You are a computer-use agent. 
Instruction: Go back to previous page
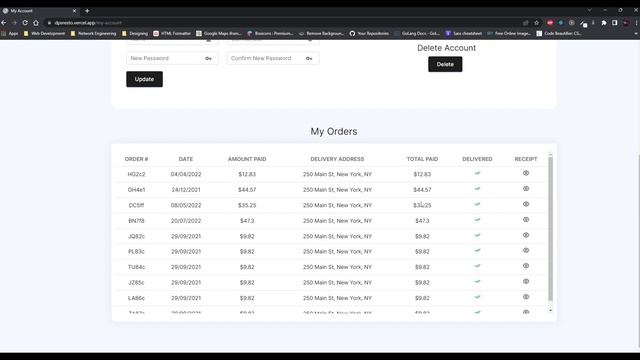point(4,23)
